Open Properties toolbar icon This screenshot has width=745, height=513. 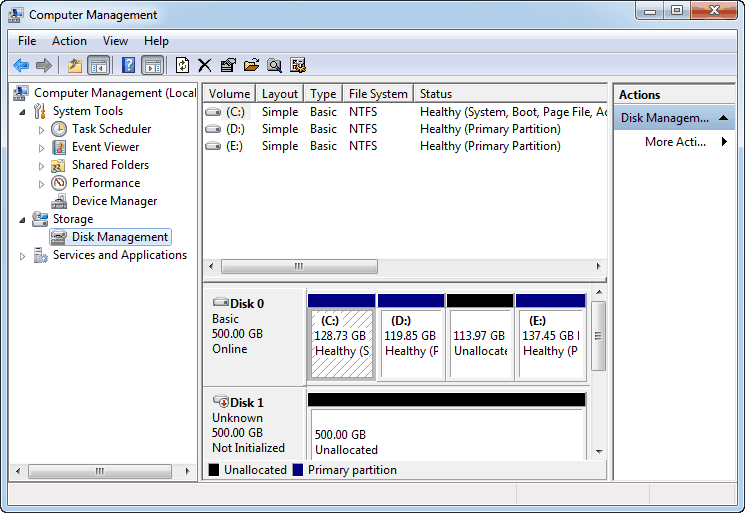coord(228,65)
